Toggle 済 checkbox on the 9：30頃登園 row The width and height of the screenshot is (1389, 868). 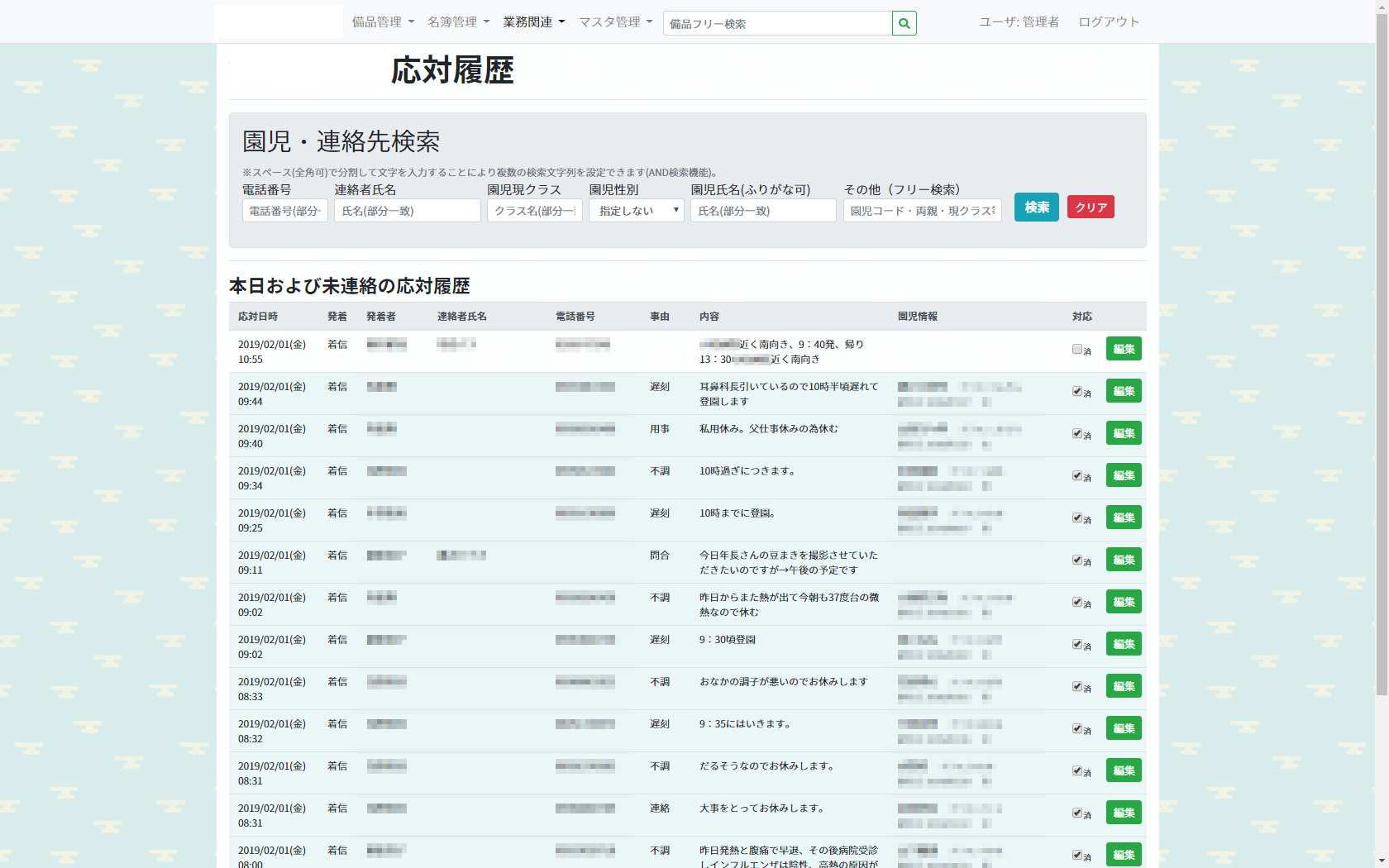(1077, 644)
